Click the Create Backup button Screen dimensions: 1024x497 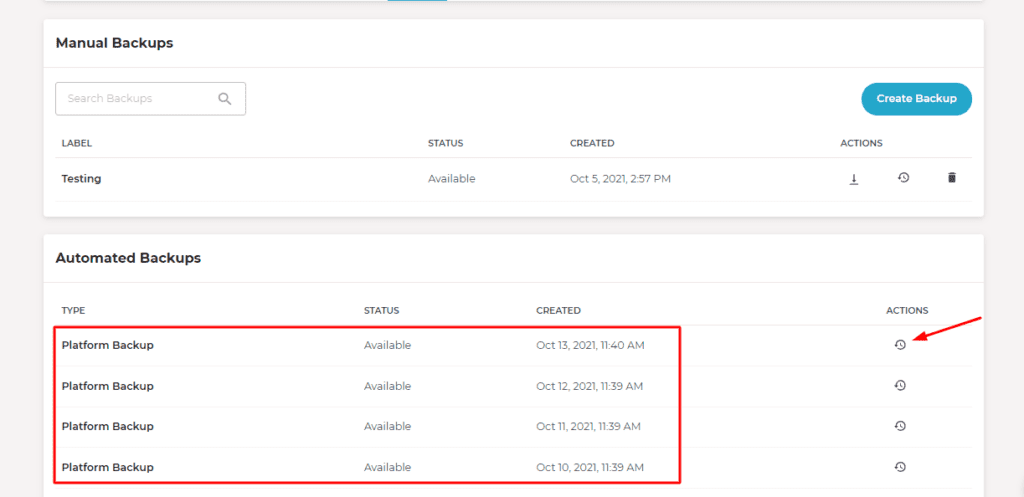[x=916, y=99]
